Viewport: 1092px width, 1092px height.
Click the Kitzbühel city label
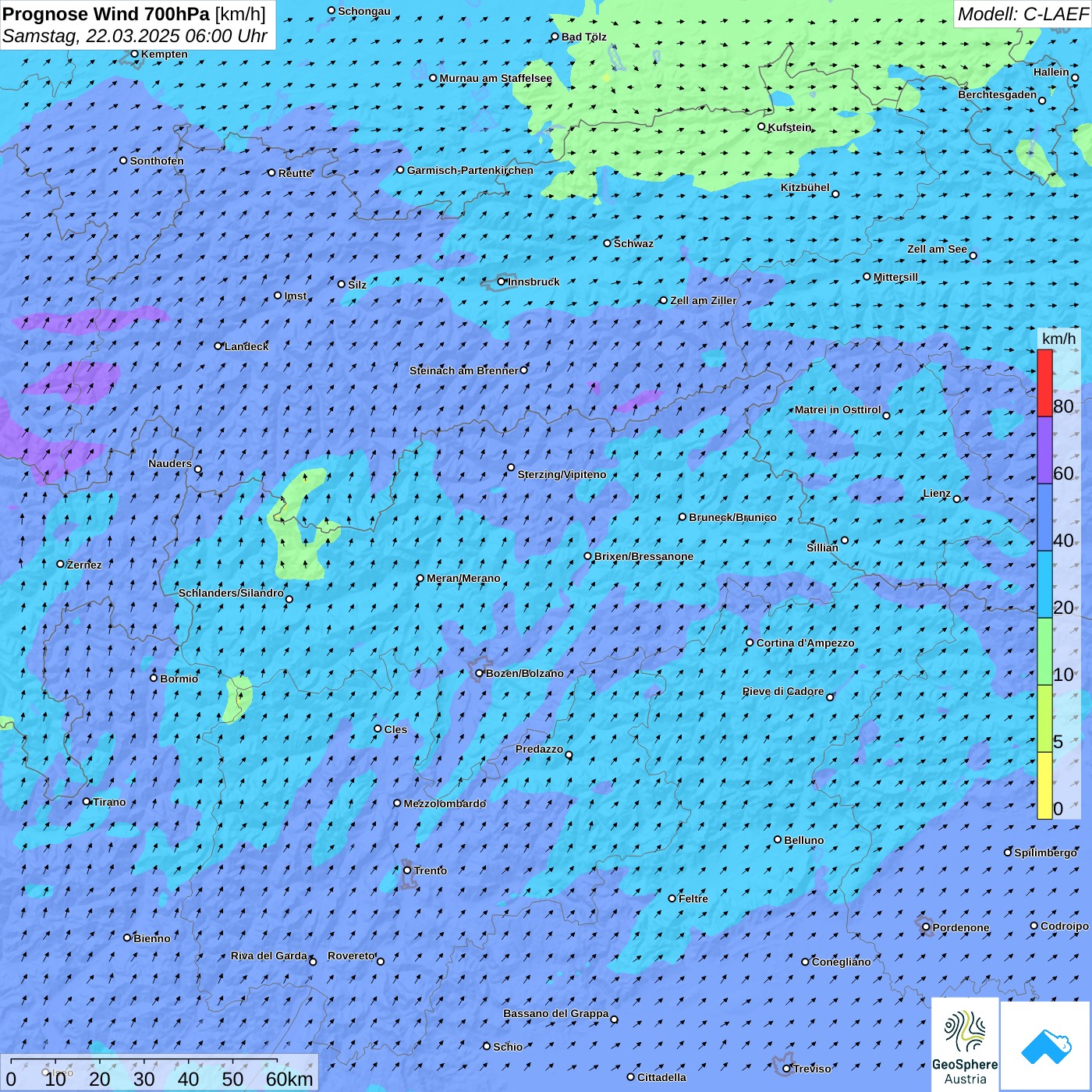pyautogui.click(x=805, y=187)
